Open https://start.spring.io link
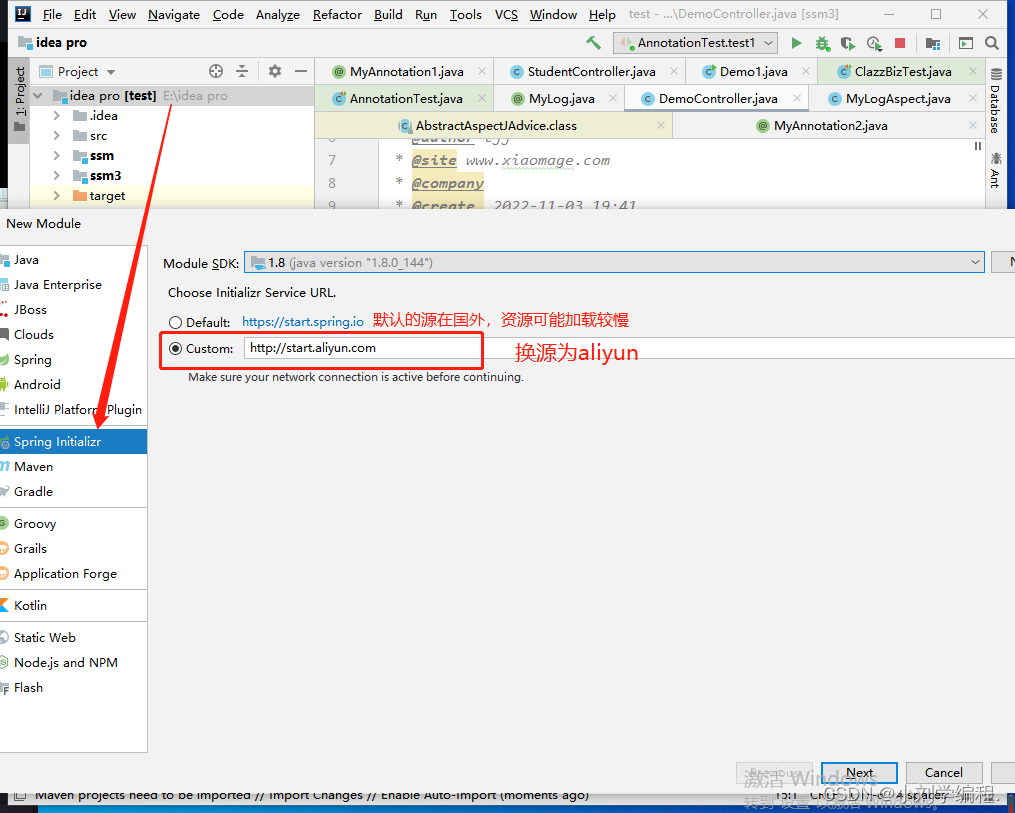Screen dimensions: 1015x813 click(303, 322)
